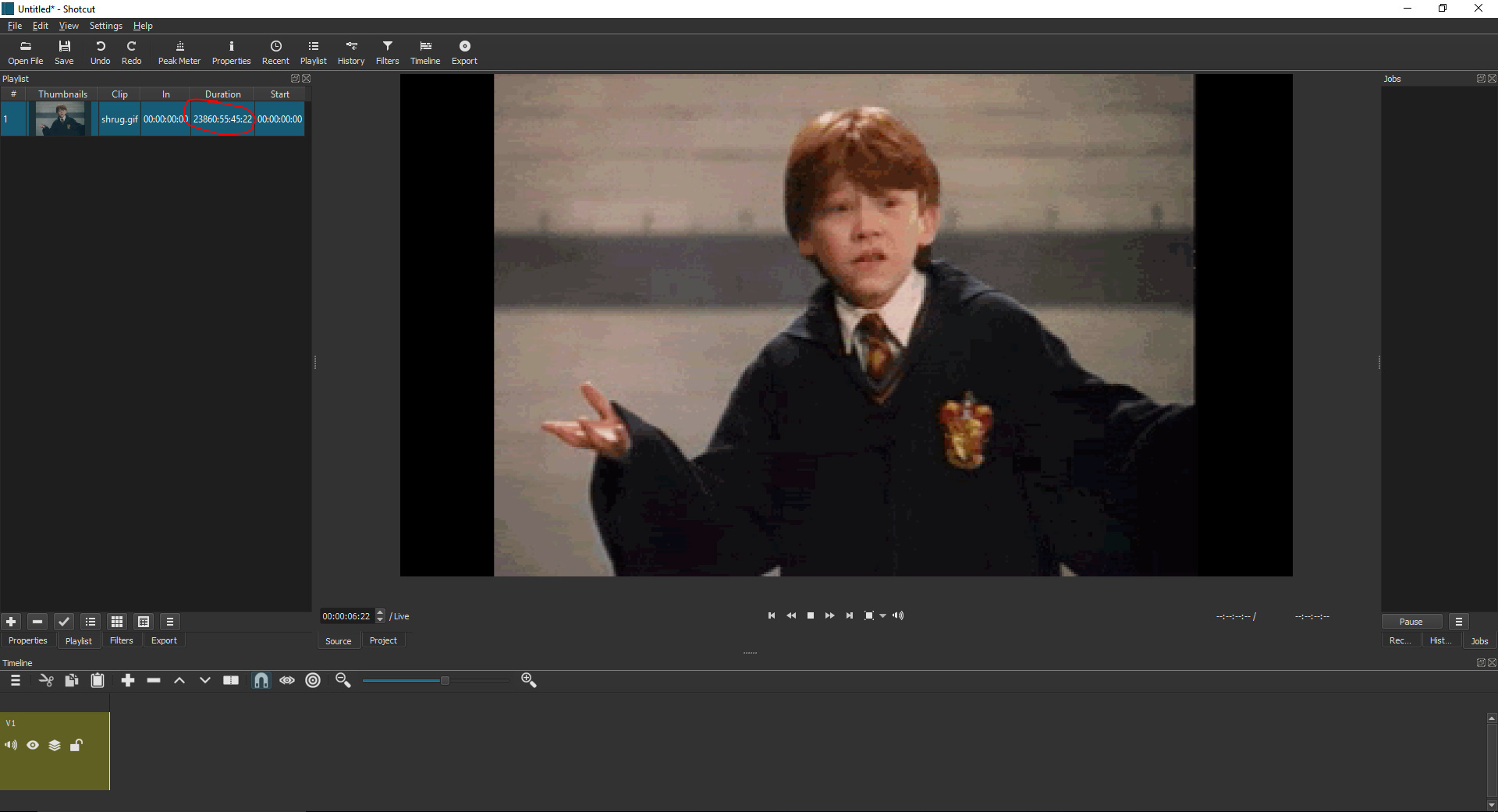
Task: Click the fast forward playback button
Action: pyautogui.click(x=829, y=615)
